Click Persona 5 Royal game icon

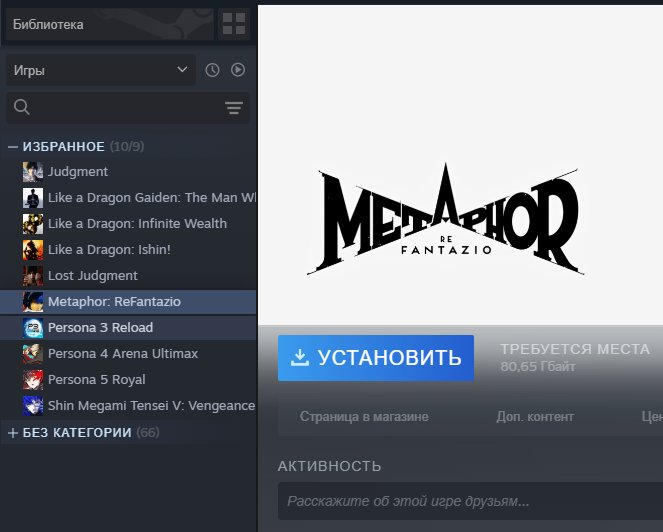33,380
